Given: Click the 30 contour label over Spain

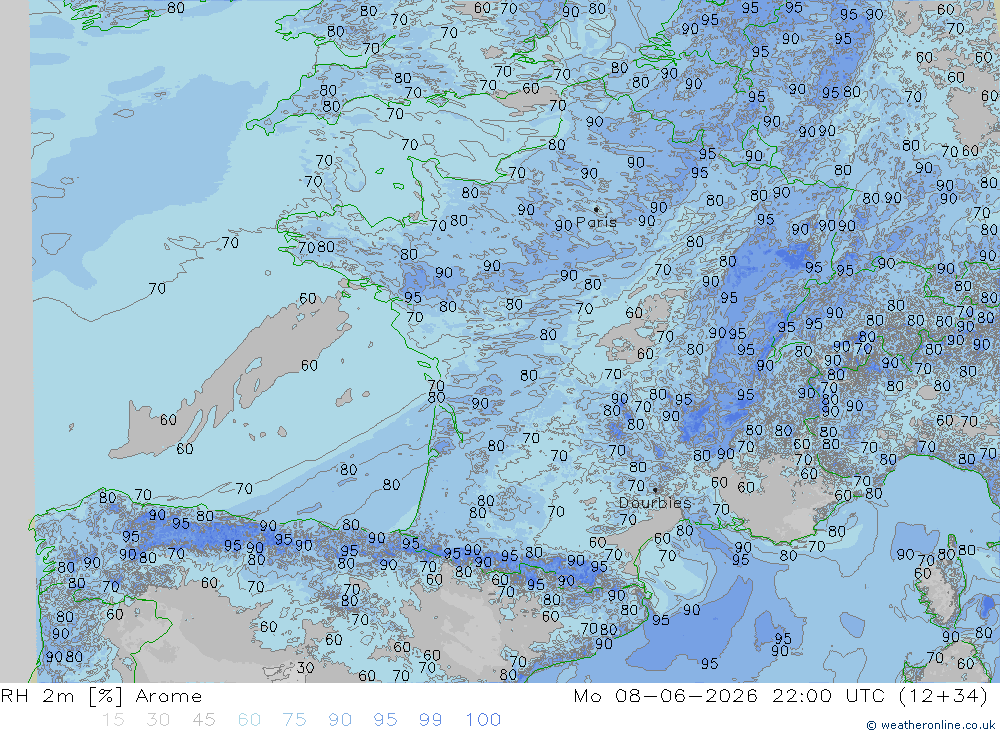Looking at the screenshot, I should tap(305, 668).
